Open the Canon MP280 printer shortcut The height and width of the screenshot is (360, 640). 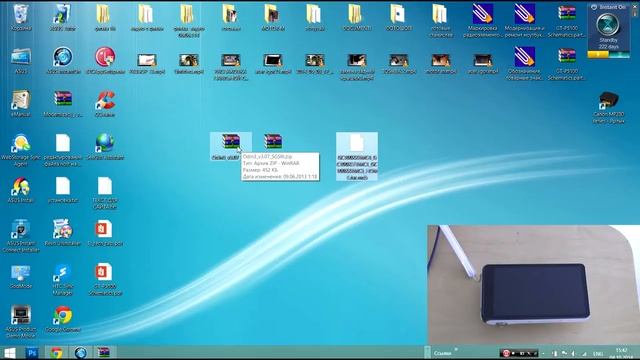(608, 107)
